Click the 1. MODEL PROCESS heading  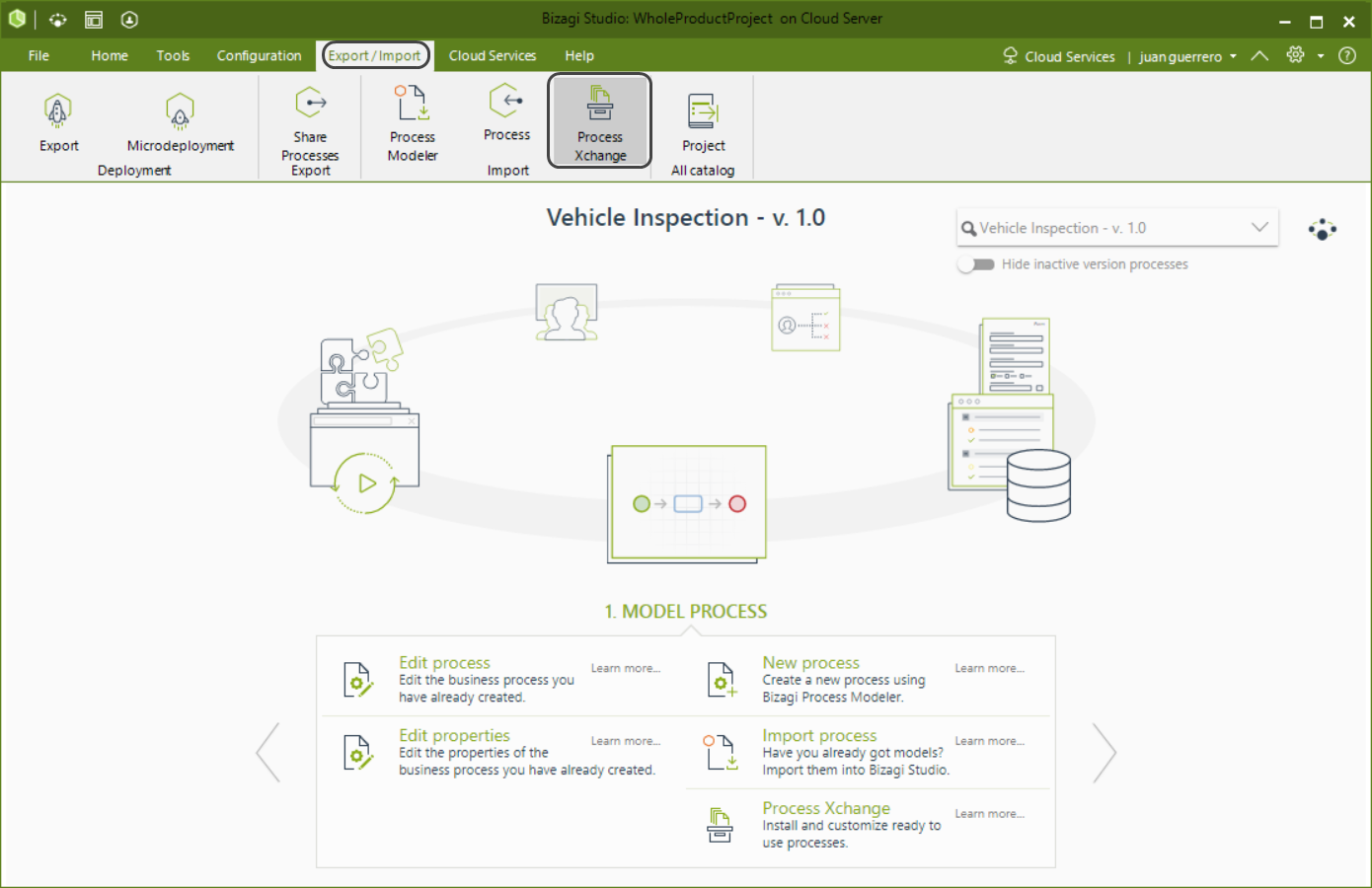pos(686,612)
